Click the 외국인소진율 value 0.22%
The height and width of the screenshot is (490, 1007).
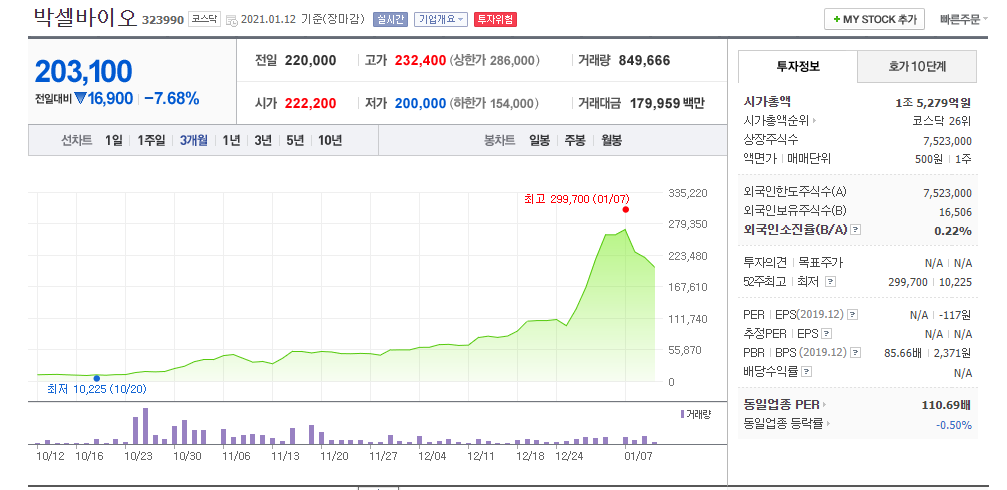coord(954,231)
